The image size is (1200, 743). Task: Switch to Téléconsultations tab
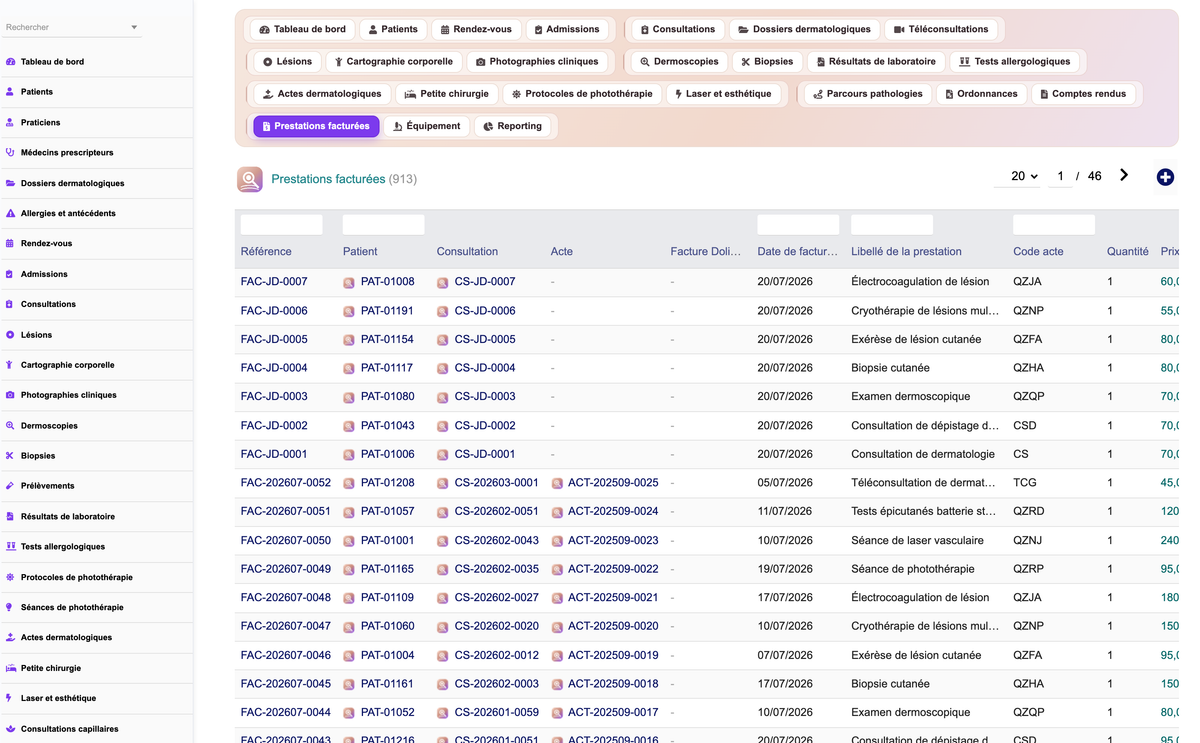tap(941, 29)
